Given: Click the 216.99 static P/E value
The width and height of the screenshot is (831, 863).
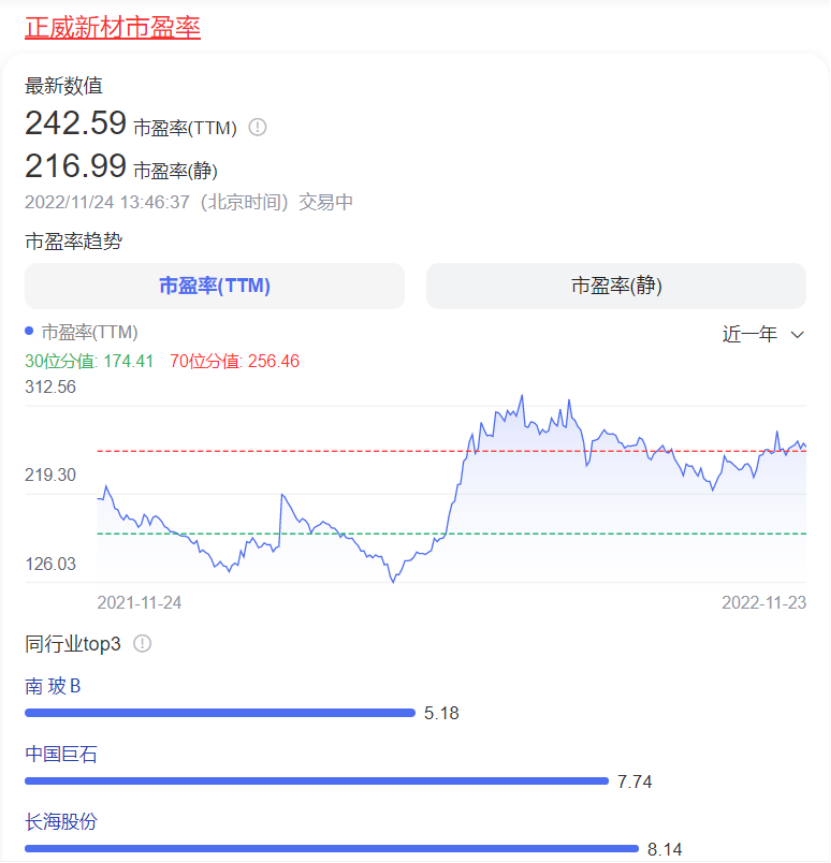Looking at the screenshot, I should (x=76, y=166).
